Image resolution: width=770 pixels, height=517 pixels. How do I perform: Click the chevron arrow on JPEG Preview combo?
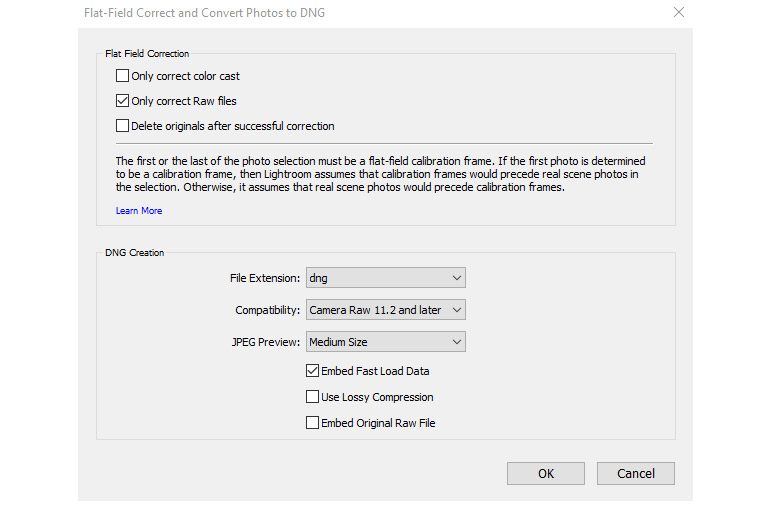tap(456, 342)
